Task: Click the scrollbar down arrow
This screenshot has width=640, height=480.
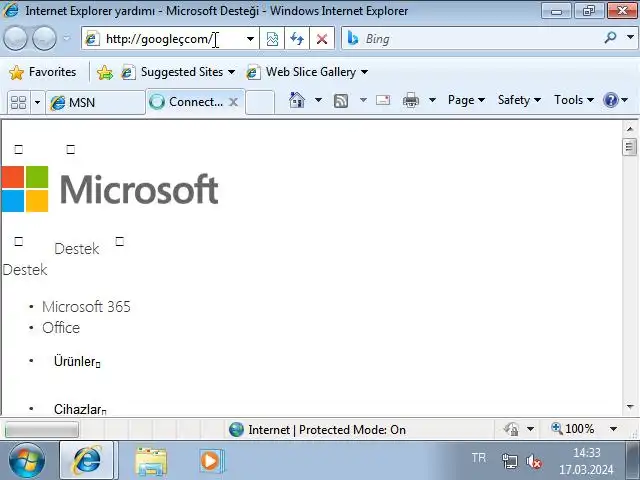Action: click(x=630, y=407)
